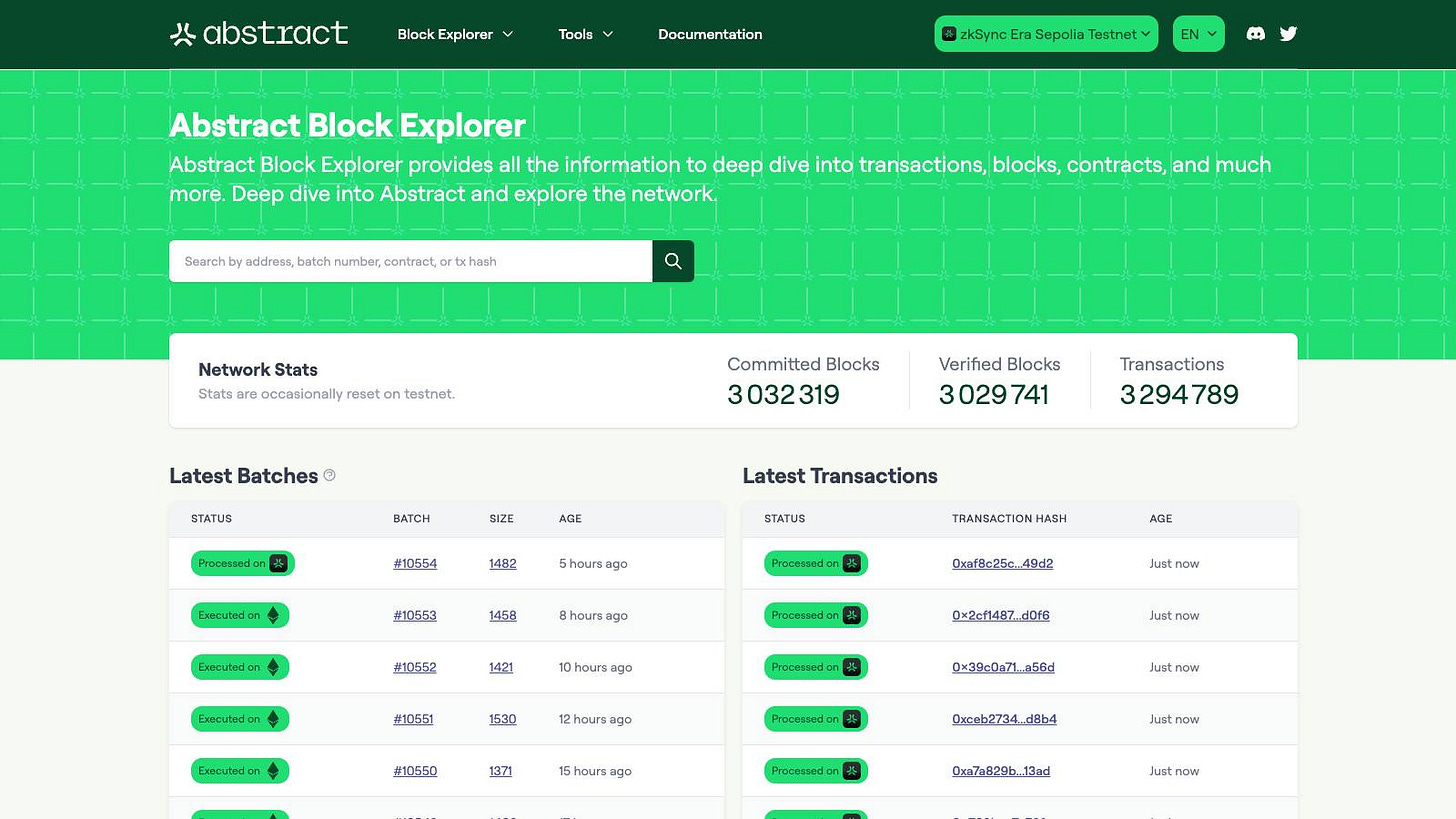Click size 1421 of batch #10552
The width and height of the screenshot is (1456, 819).
click(501, 667)
